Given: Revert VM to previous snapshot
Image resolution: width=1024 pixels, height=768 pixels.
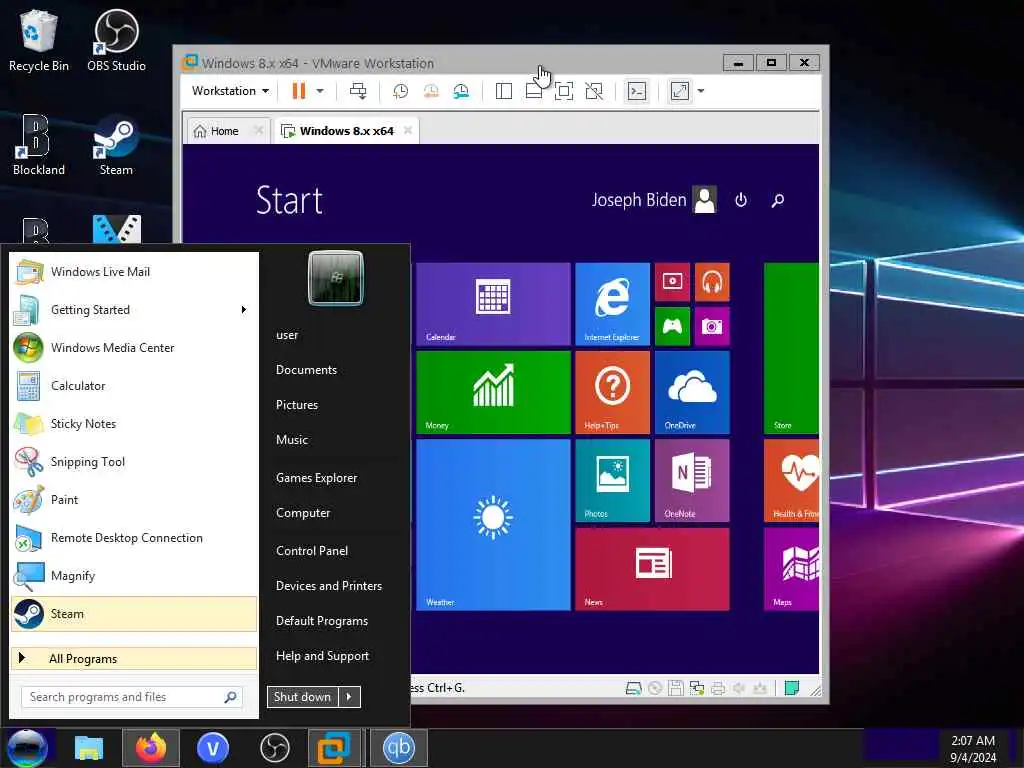Looking at the screenshot, I should click(x=431, y=91).
